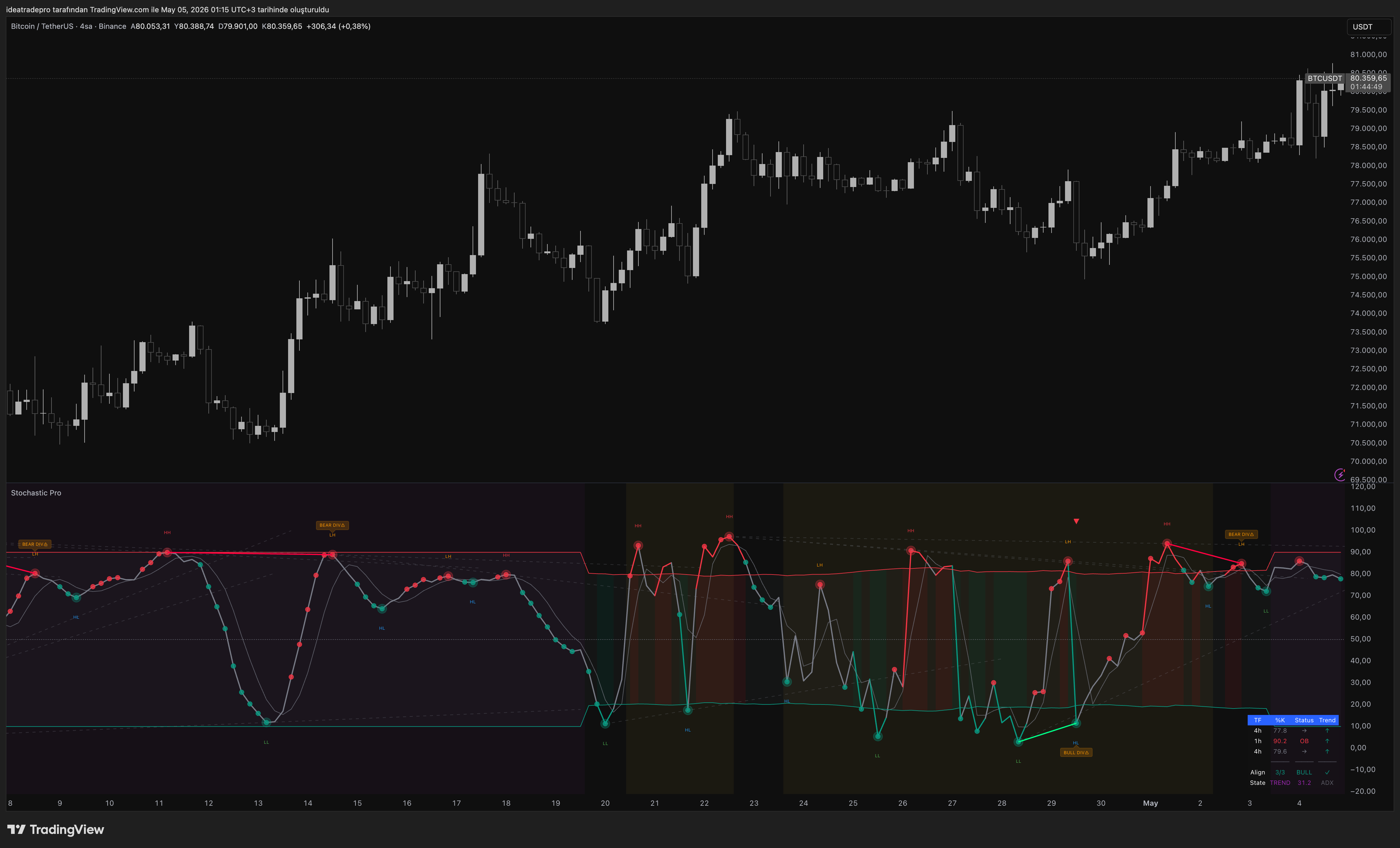
Task: Click the Align row label
Action: (x=1258, y=772)
